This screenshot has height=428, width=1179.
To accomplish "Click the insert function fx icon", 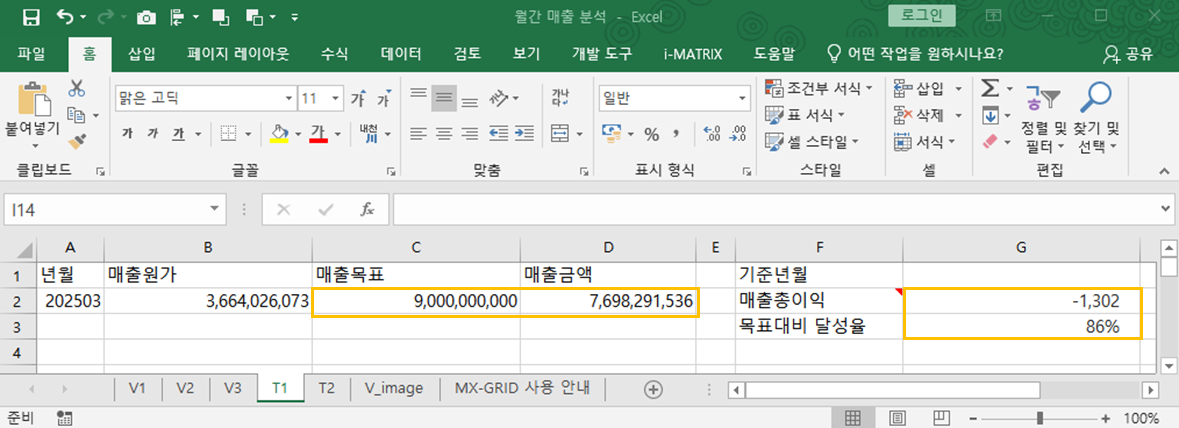I will pyautogui.click(x=367, y=209).
